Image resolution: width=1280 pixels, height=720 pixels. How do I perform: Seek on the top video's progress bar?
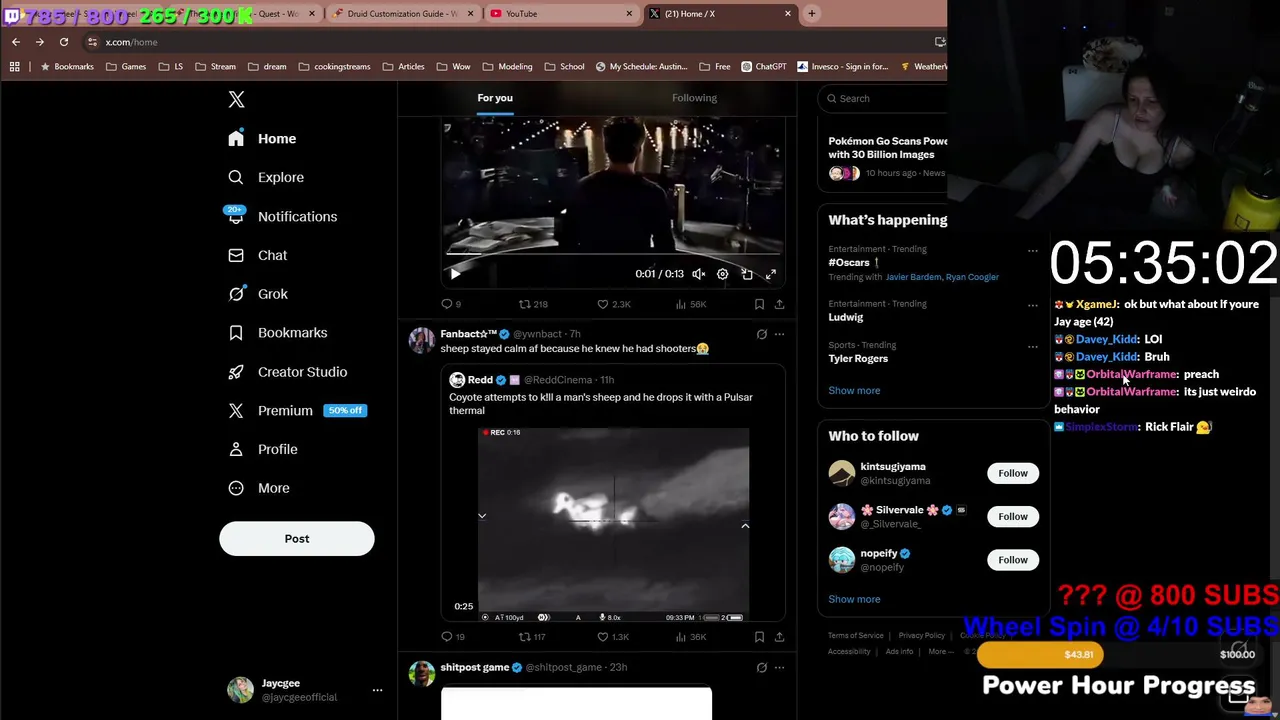click(613, 255)
